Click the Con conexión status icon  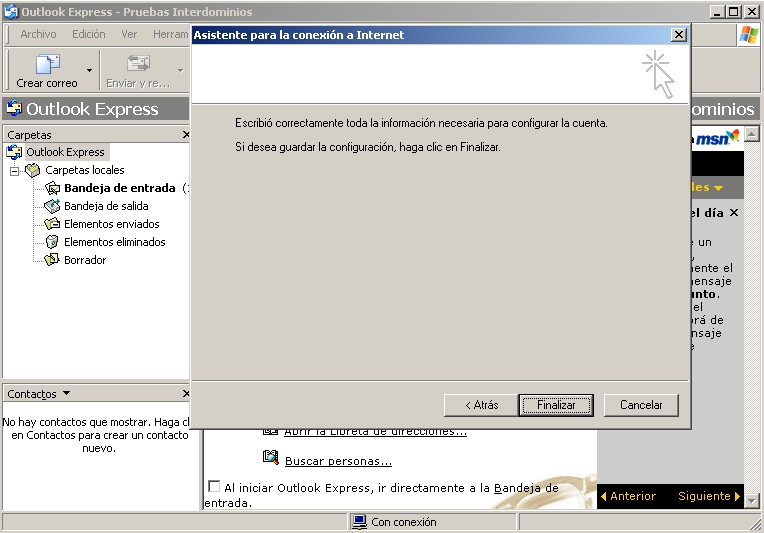click(359, 522)
